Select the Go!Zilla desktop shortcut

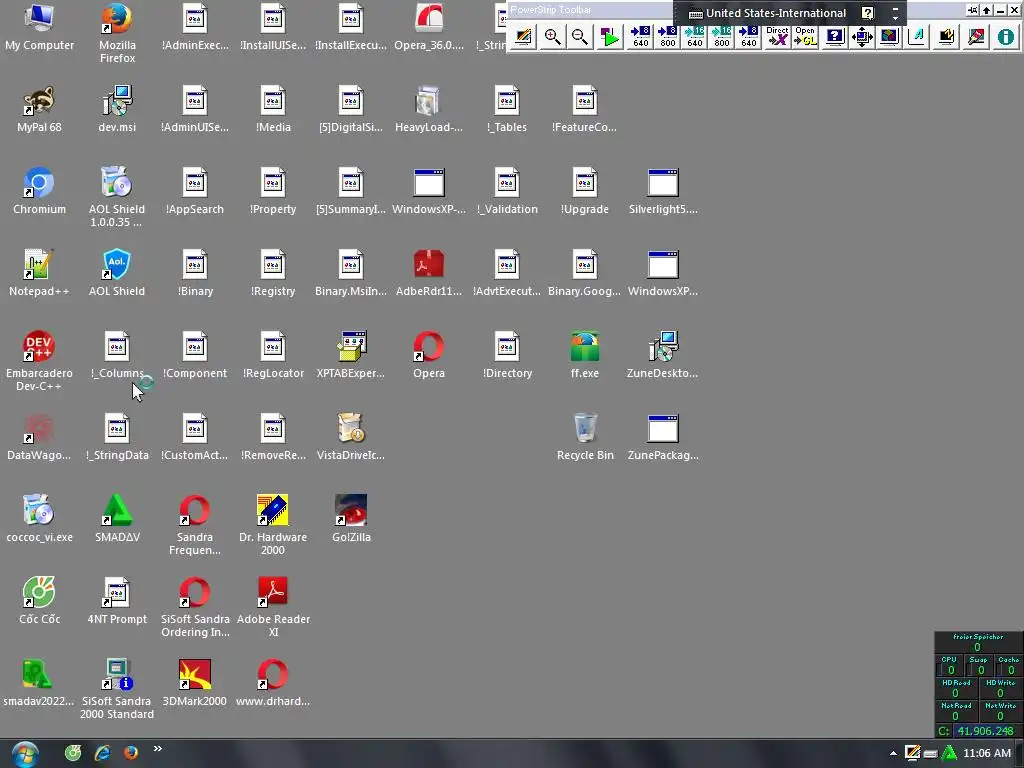pos(351,519)
